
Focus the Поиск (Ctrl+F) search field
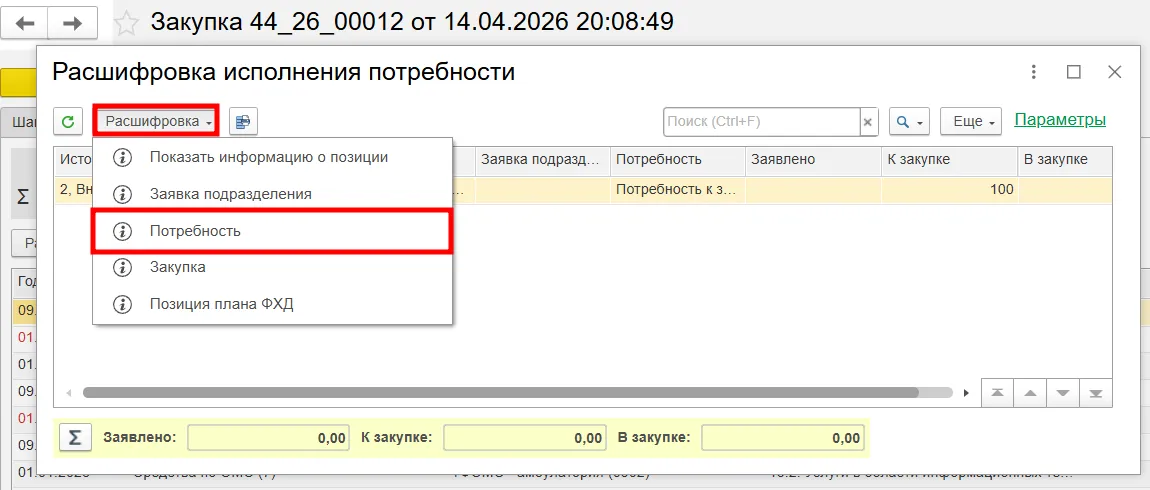point(761,122)
